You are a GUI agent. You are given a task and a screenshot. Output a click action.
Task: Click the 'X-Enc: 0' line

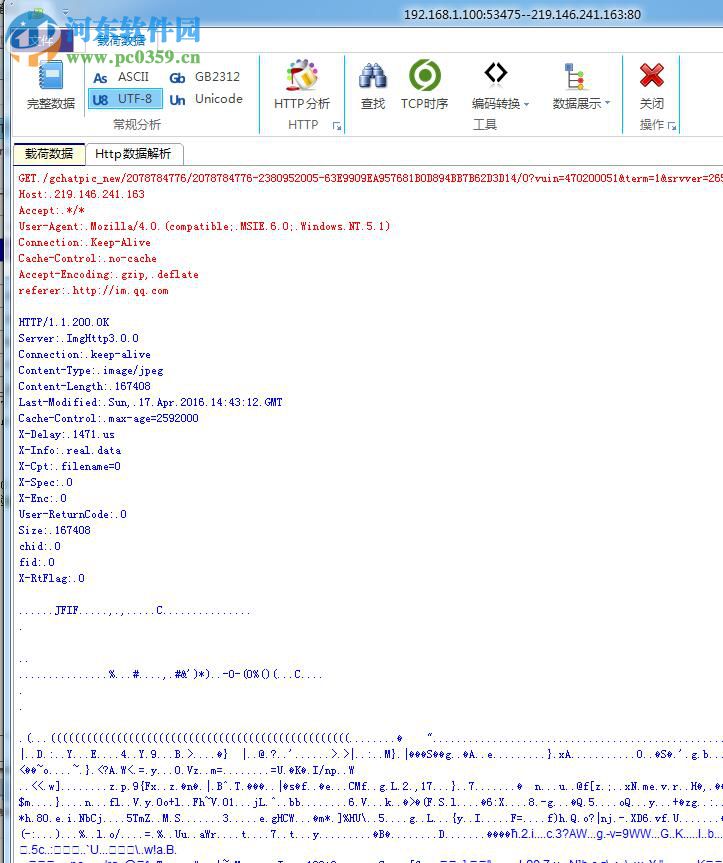point(42,498)
